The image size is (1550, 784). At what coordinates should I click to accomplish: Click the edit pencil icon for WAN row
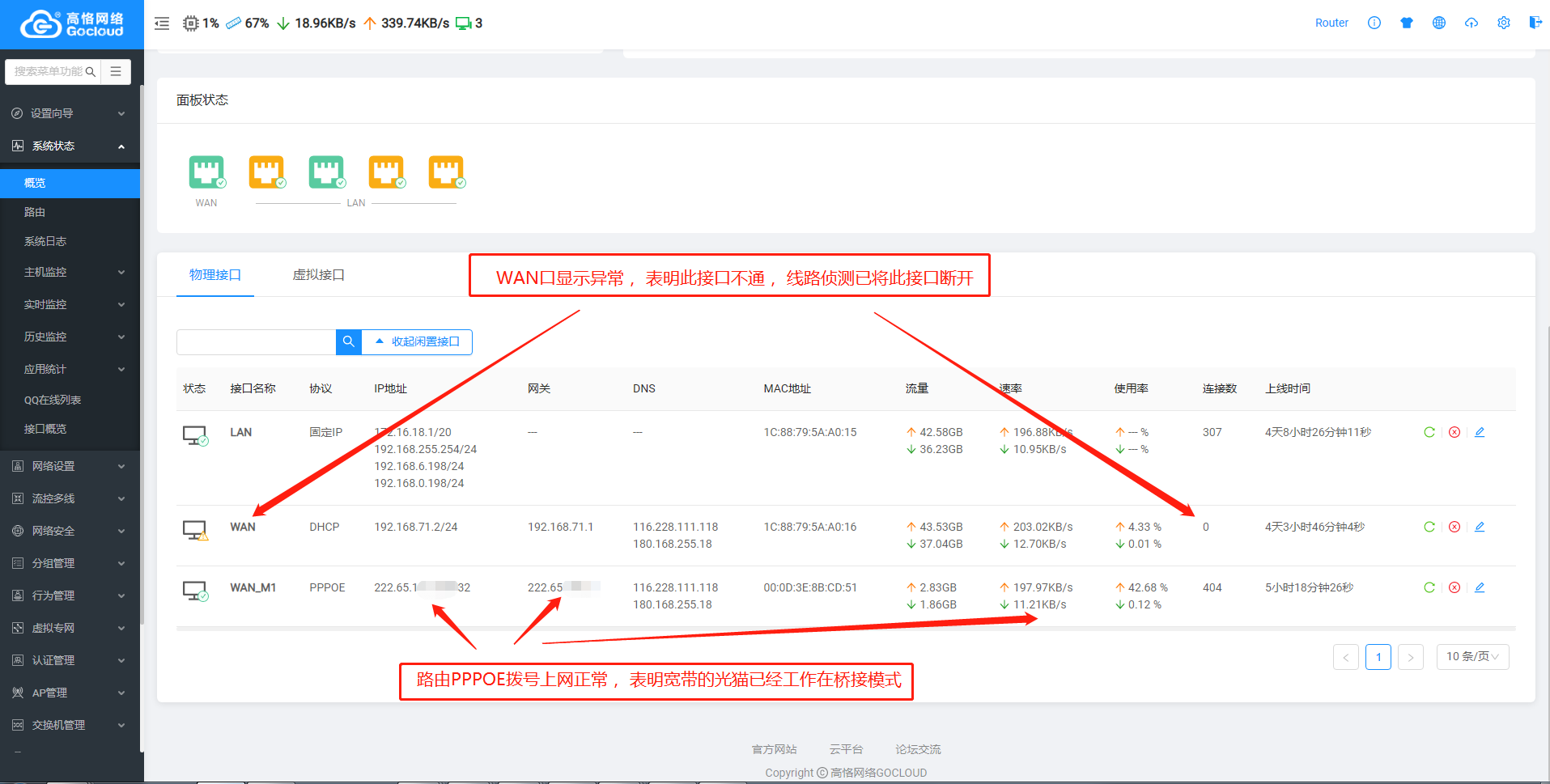coord(1480,527)
